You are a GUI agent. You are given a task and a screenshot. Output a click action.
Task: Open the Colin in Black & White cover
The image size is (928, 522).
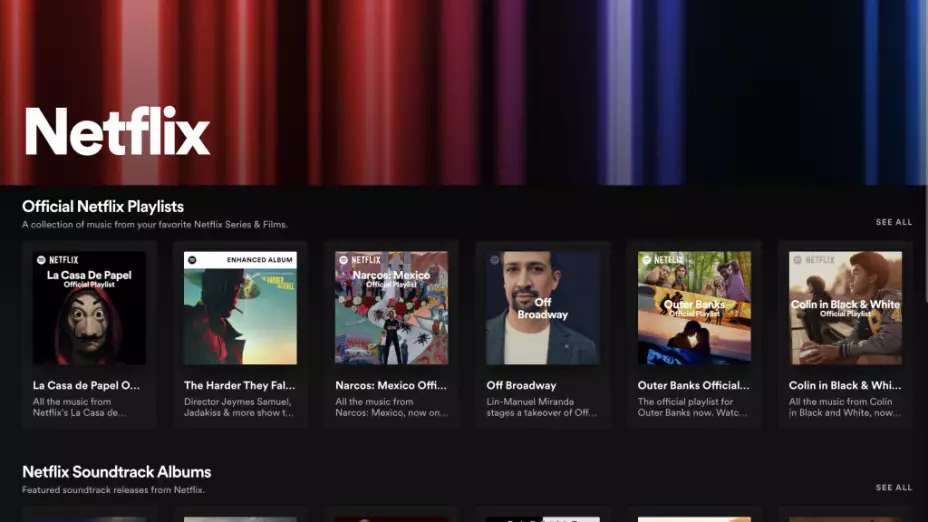tap(845, 308)
